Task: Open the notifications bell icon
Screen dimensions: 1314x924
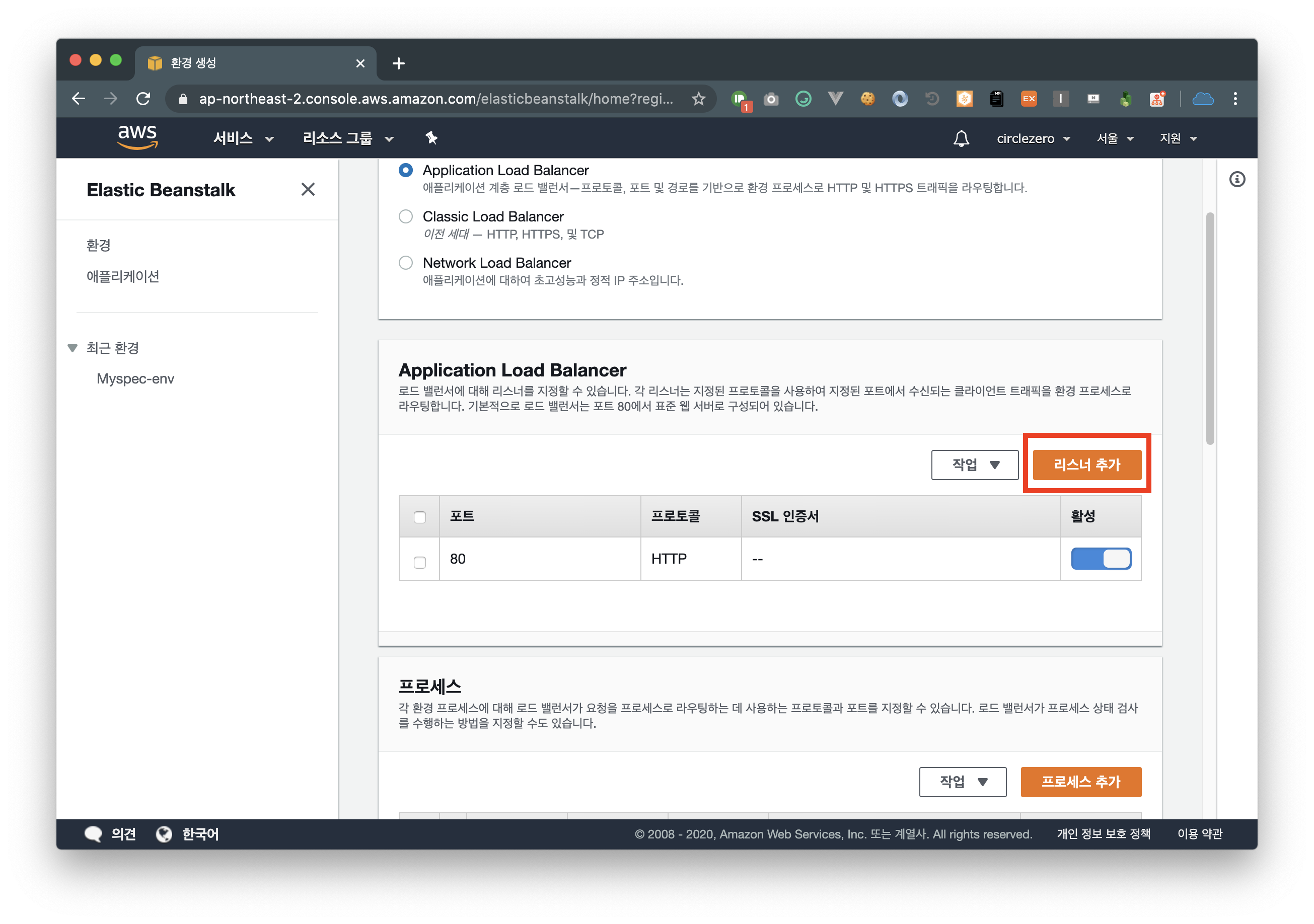Action: pyautogui.click(x=961, y=138)
